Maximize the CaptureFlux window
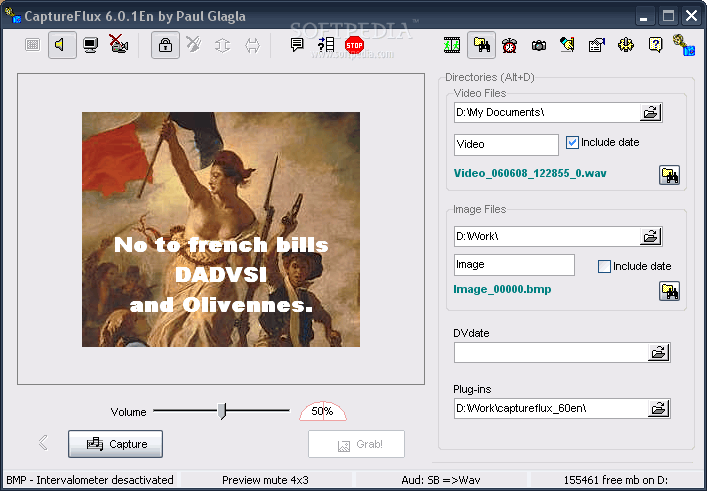 668,16
